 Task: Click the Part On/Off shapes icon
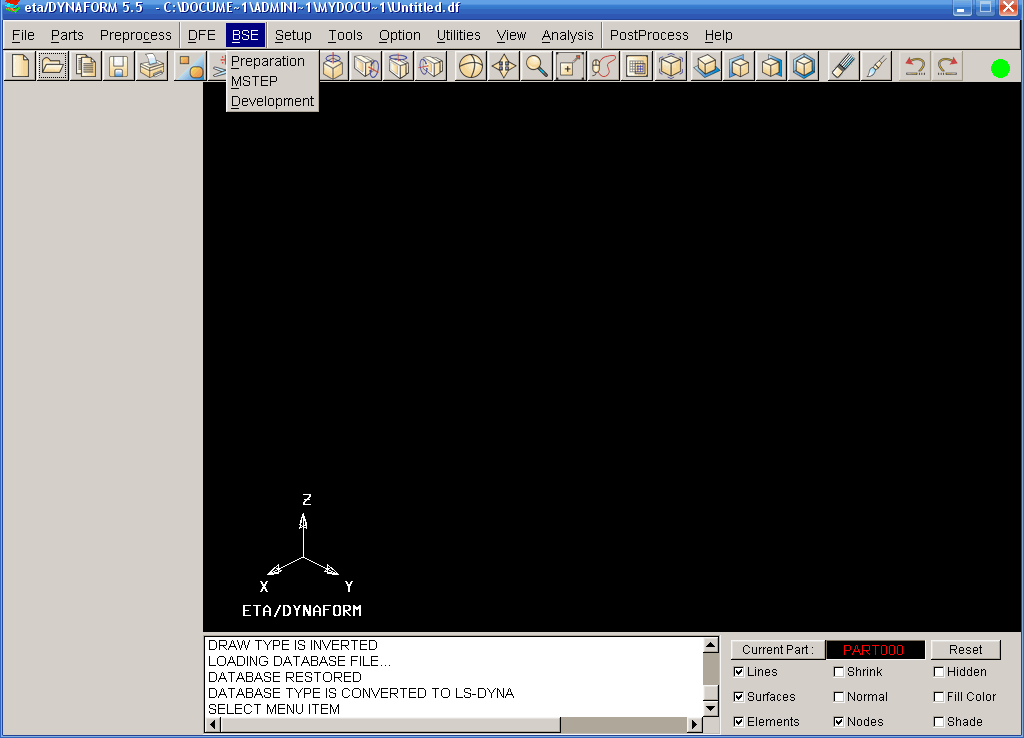tap(191, 66)
